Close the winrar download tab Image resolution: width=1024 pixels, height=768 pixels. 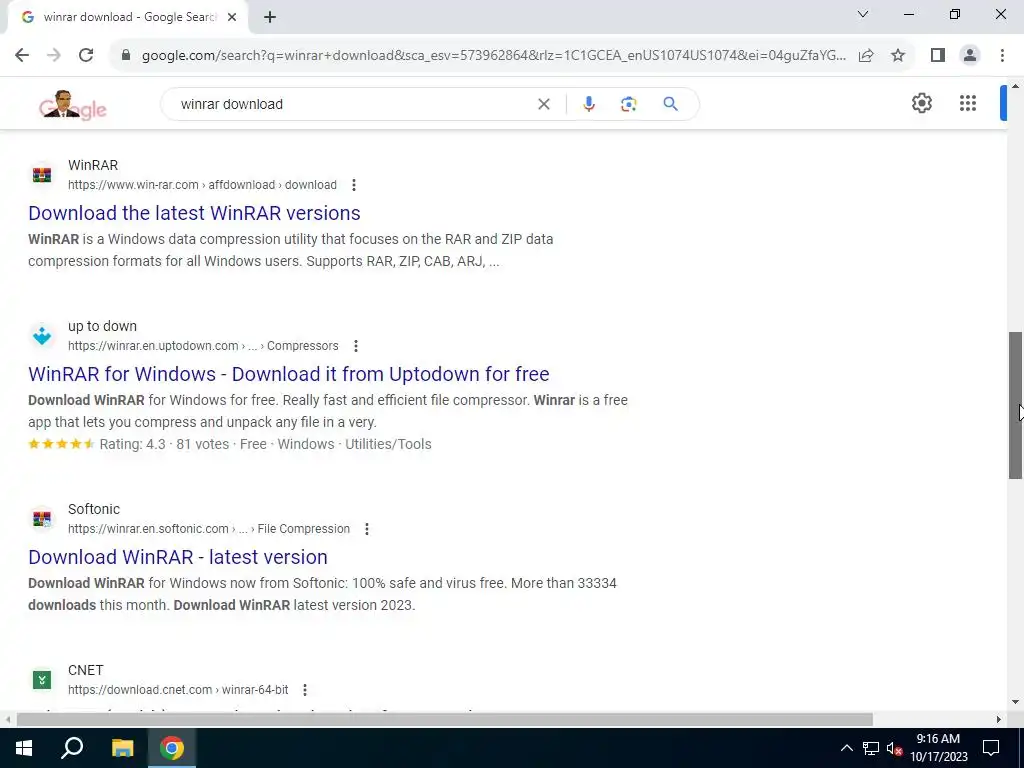coord(232,17)
